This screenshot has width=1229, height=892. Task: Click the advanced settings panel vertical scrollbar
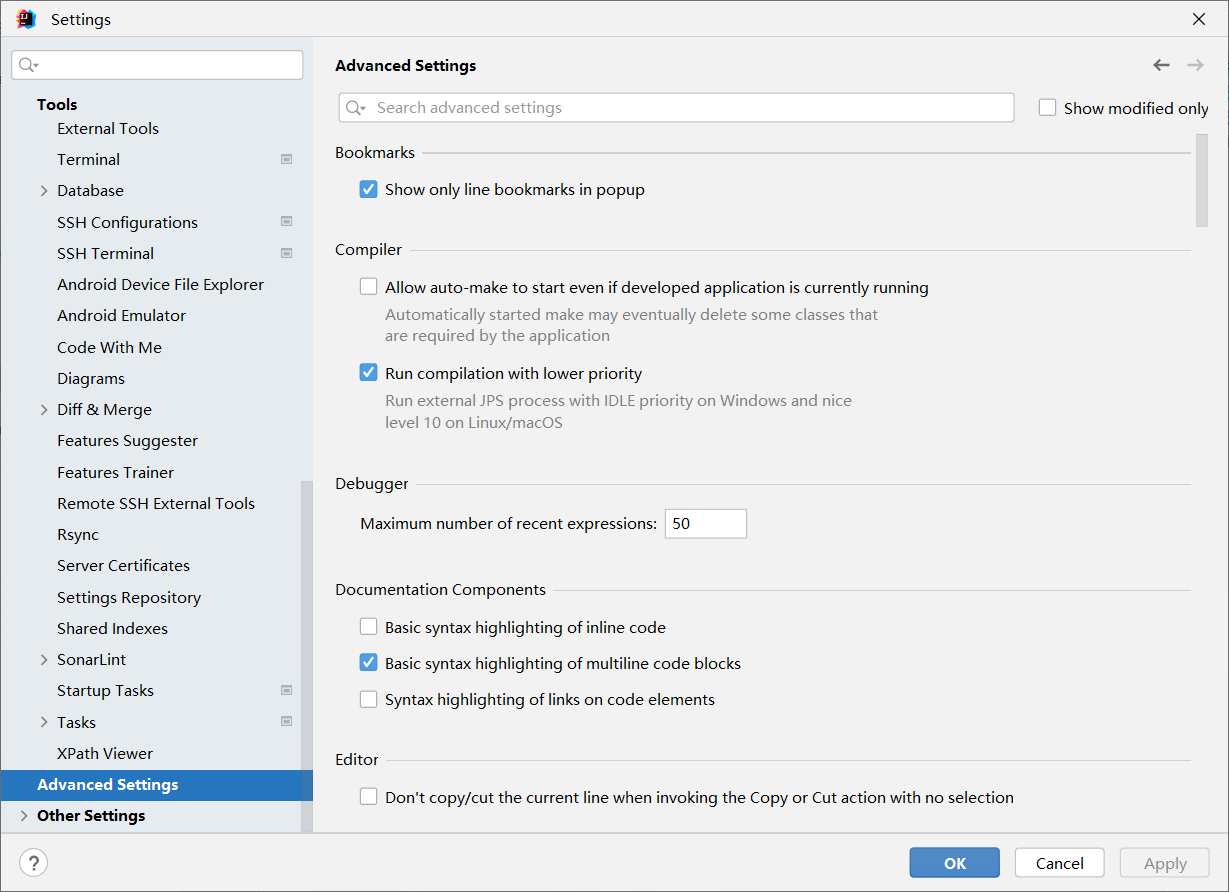point(1202,181)
